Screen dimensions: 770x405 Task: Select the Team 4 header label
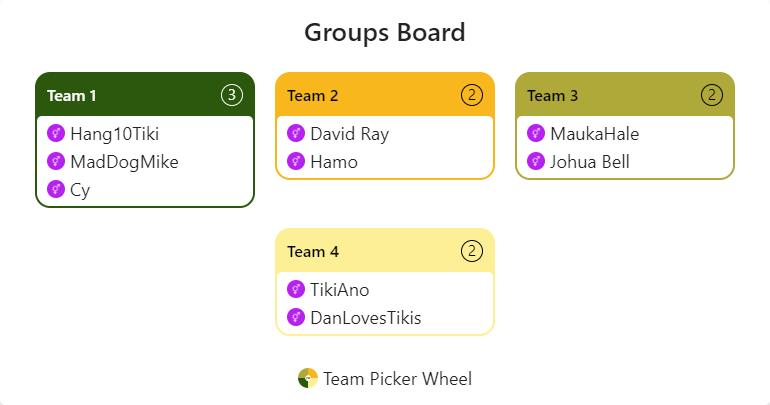click(x=313, y=252)
